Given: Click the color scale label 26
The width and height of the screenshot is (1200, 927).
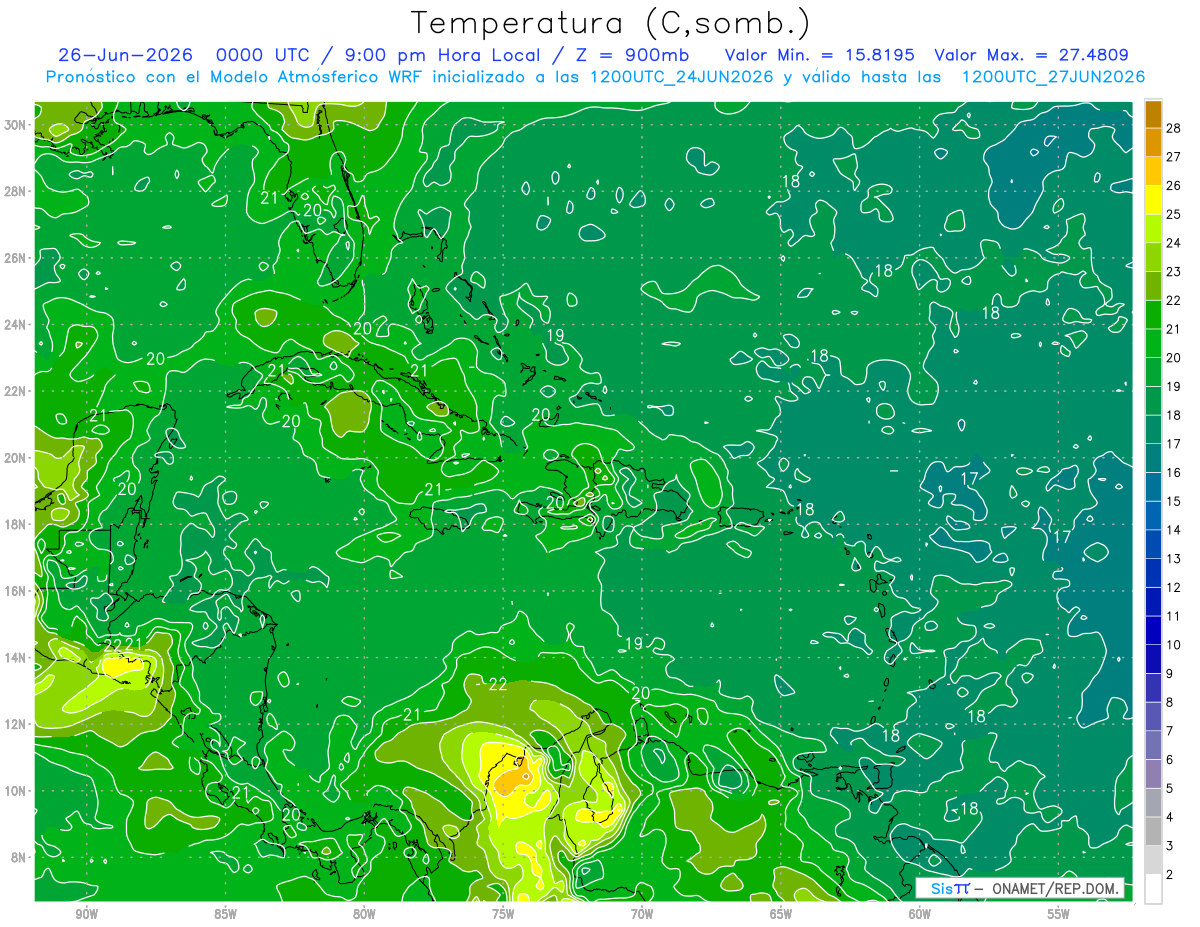Looking at the screenshot, I should [1174, 185].
